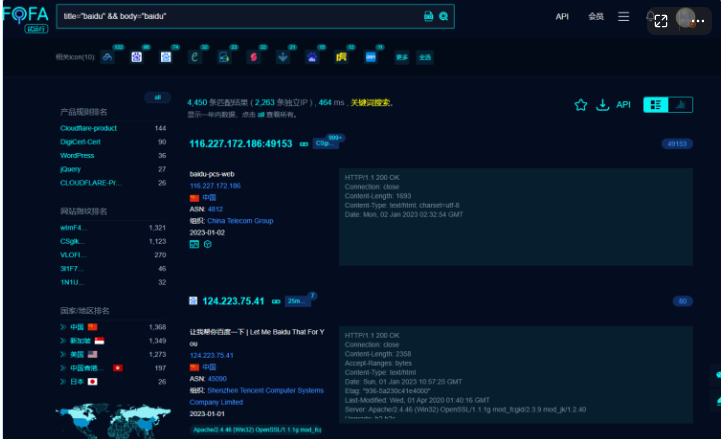Click the document icon inside search box
The width and height of the screenshot is (721, 439).
point(428,17)
